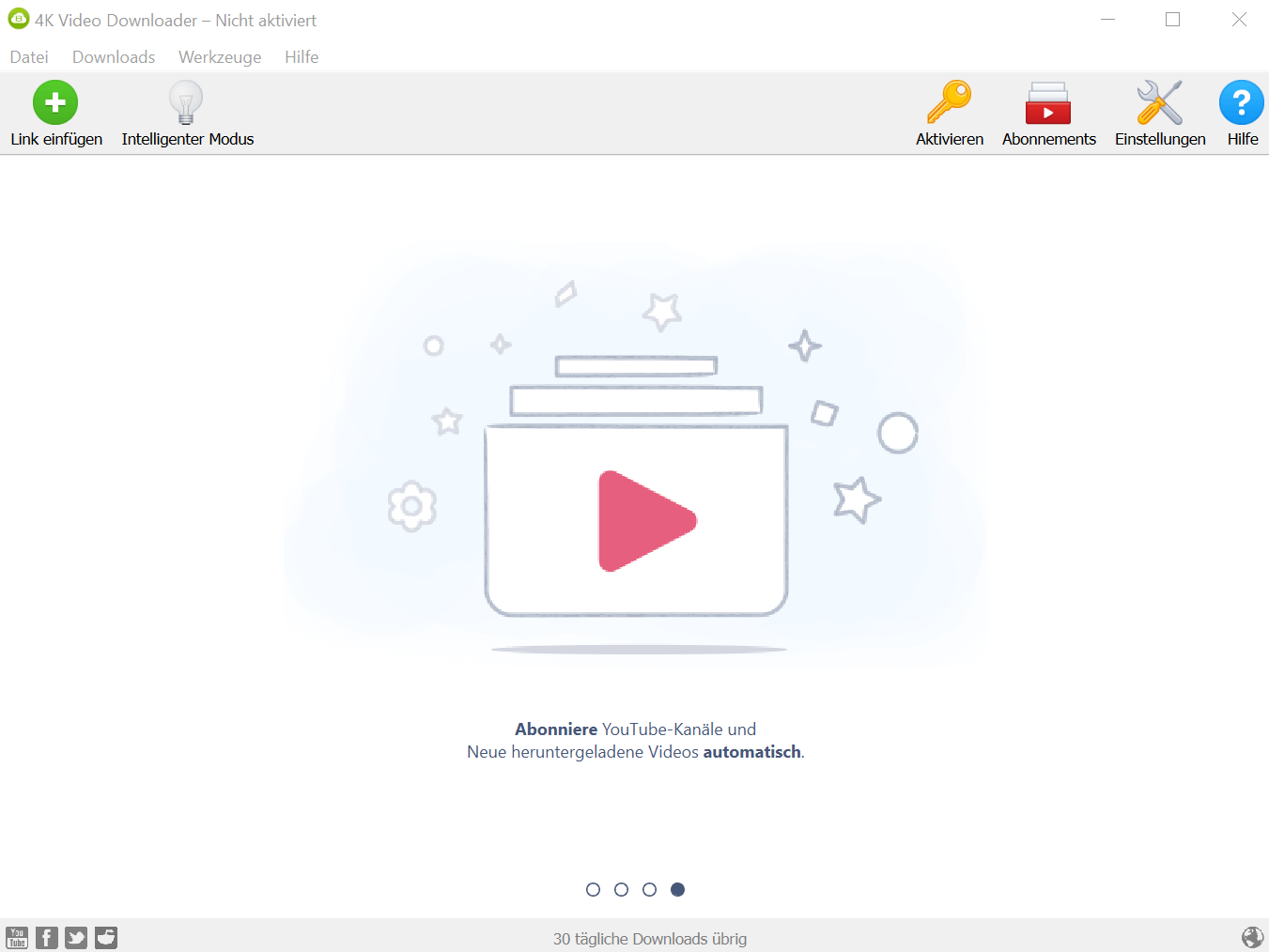Toggle the Intelligenter Modus lightbulb
Image resolution: width=1269 pixels, height=952 pixels.
pyautogui.click(x=186, y=102)
